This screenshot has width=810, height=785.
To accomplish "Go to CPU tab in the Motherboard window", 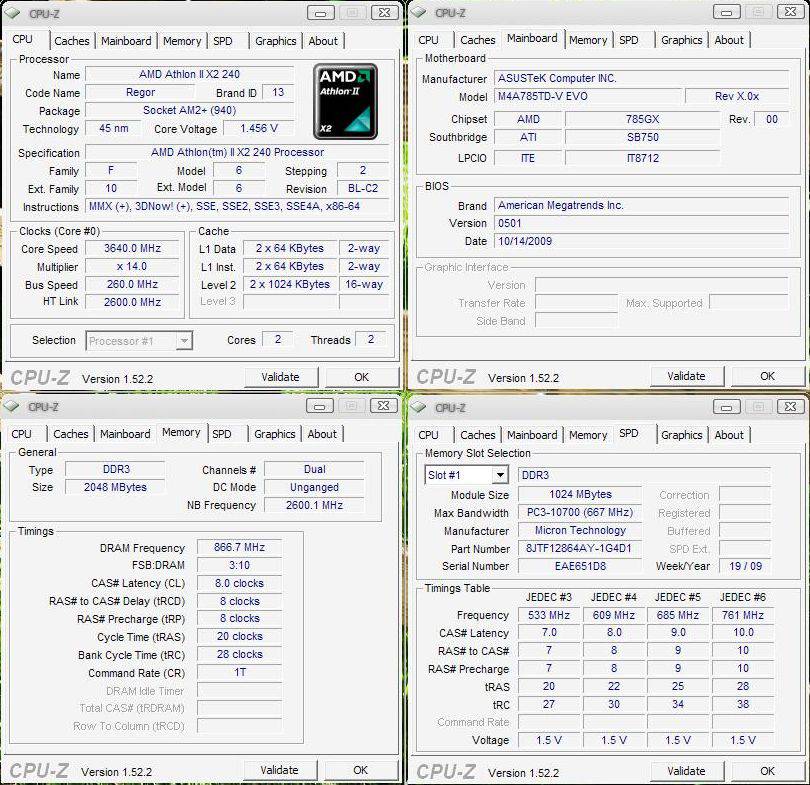I will 428,40.
